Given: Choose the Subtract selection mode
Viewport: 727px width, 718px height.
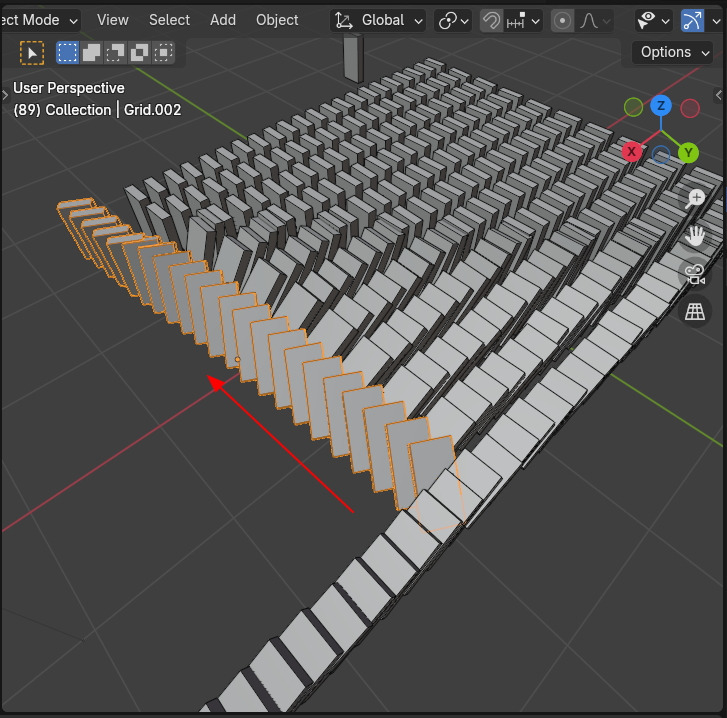Looking at the screenshot, I should (115, 52).
